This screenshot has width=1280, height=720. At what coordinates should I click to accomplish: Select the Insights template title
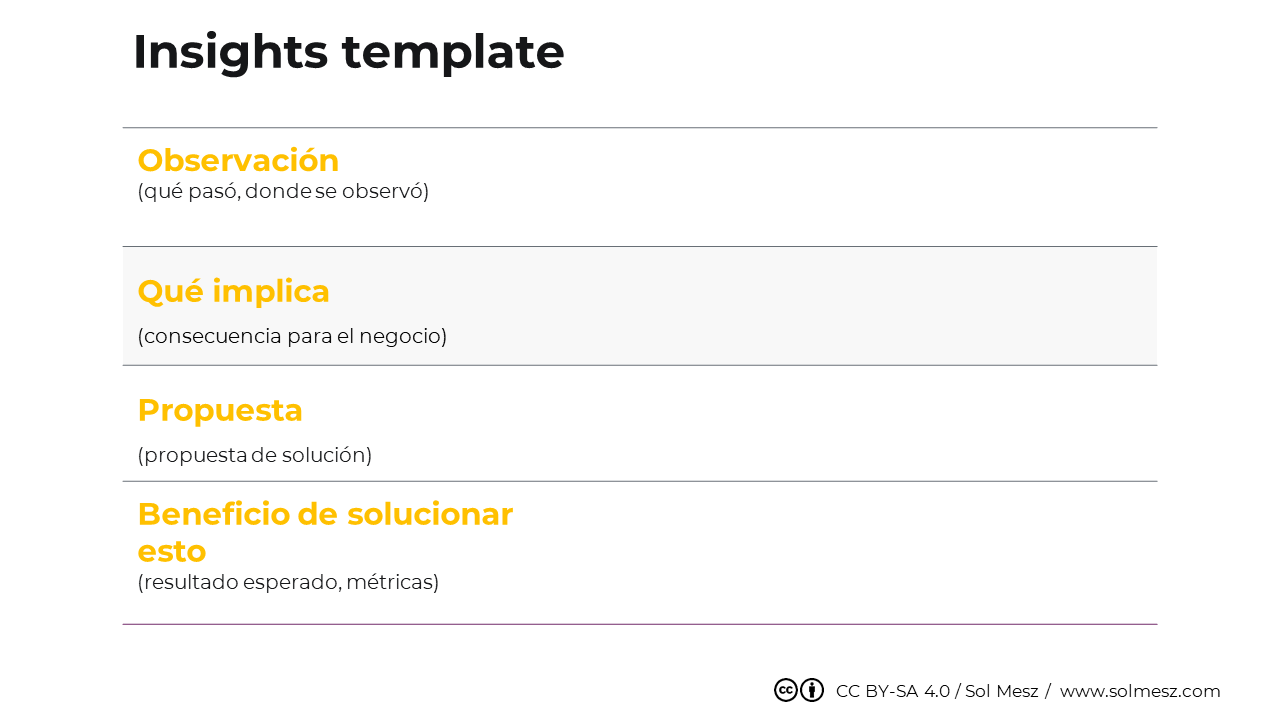pos(348,52)
